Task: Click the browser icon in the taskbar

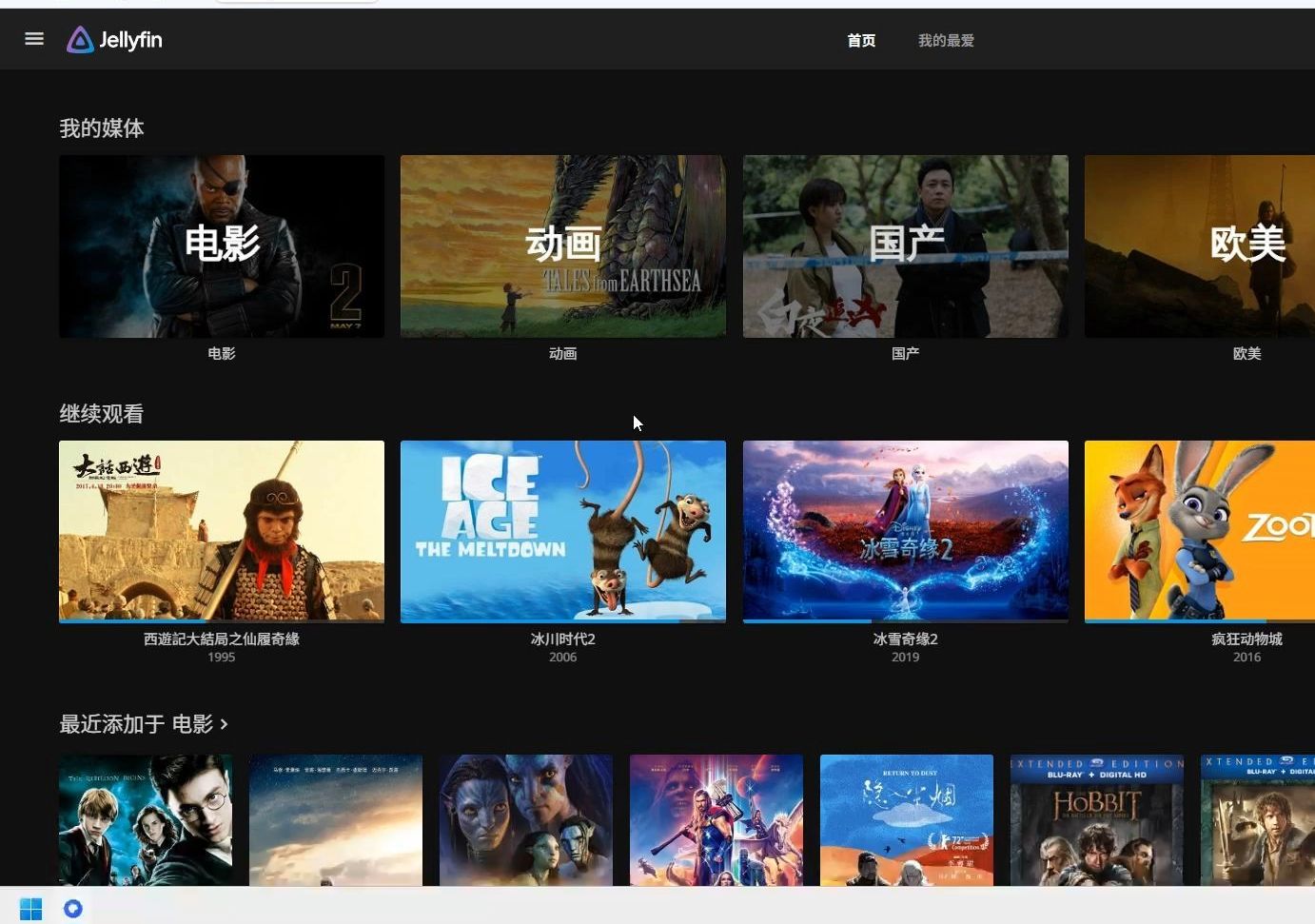Action: [x=73, y=909]
